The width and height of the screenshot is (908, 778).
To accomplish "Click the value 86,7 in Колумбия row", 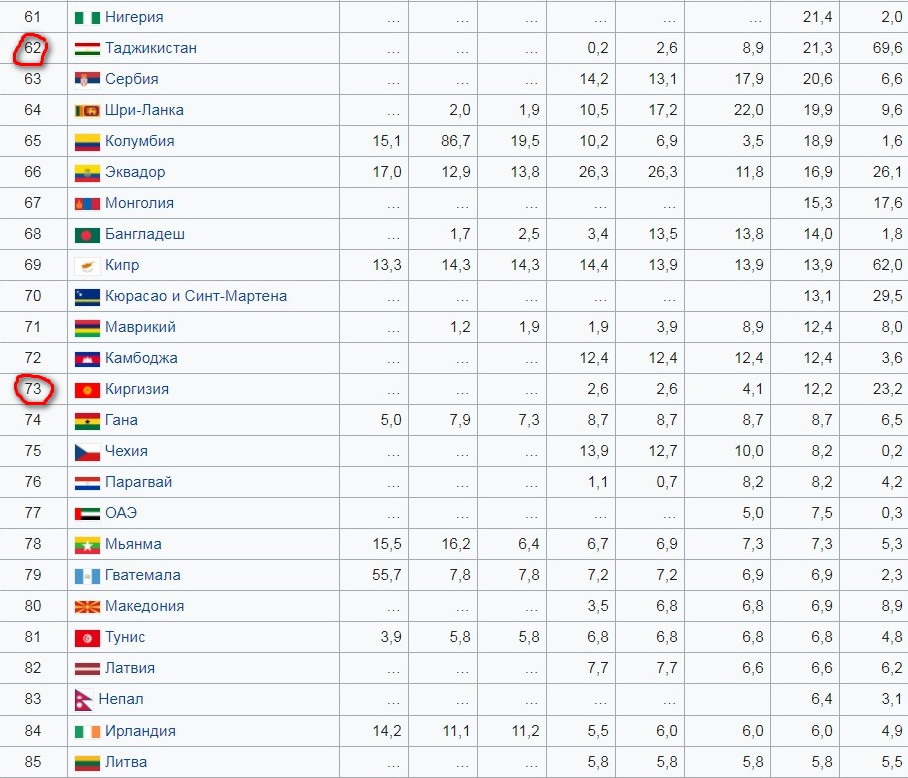I will [x=455, y=141].
